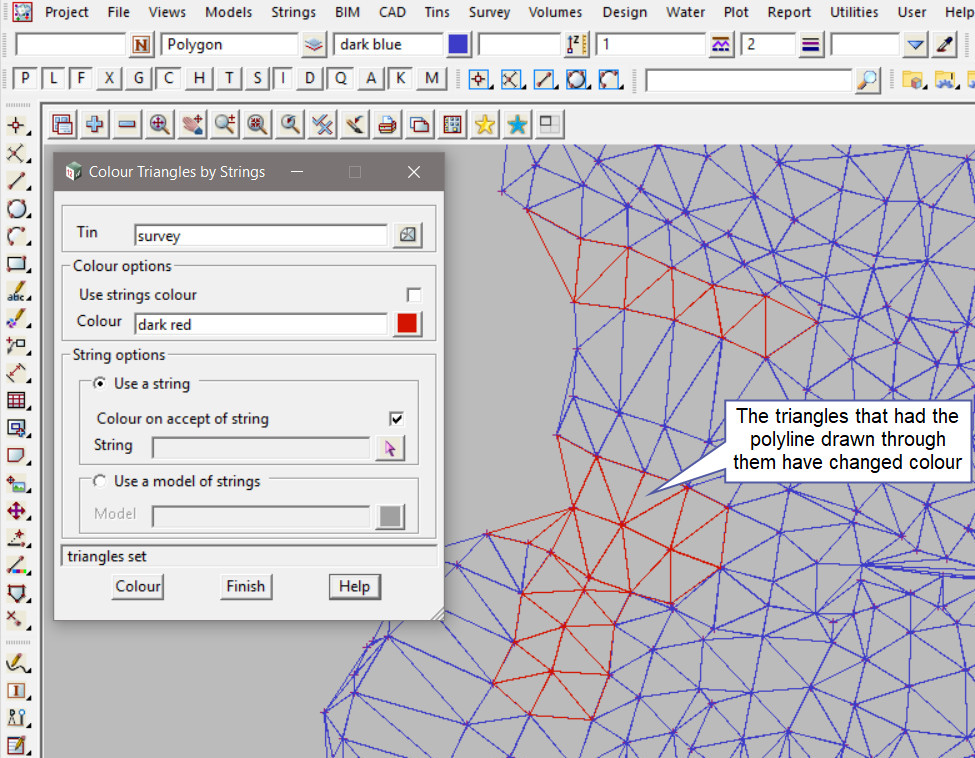Open the model layers icon next to Polygon

pos(314,45)
